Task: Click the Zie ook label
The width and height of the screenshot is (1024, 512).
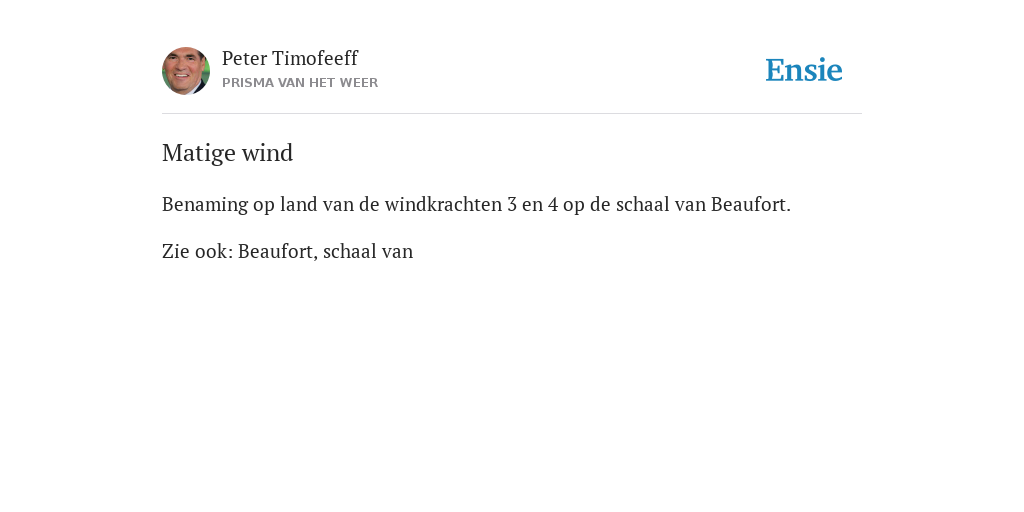Action: coord(197,251)
